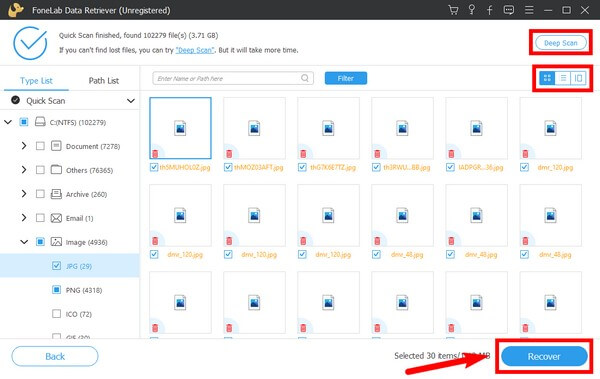
Task: Toggle the C:(NTFS) drive checkbox
Action: tap(24, 122)
